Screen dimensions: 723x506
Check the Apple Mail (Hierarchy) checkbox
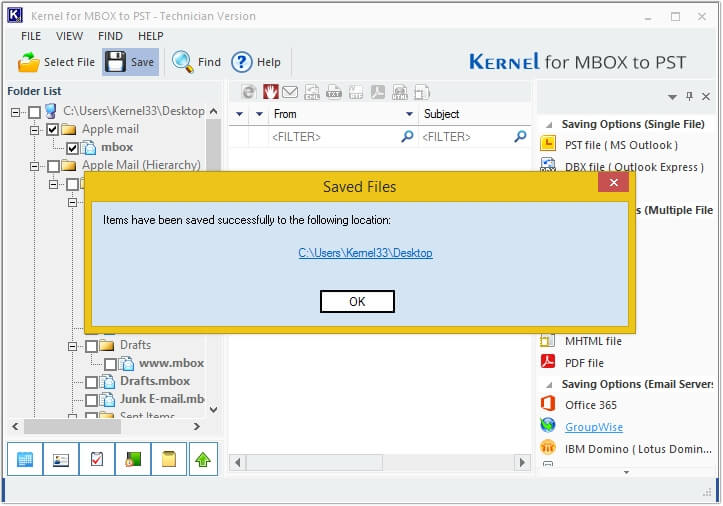(53, 166)
